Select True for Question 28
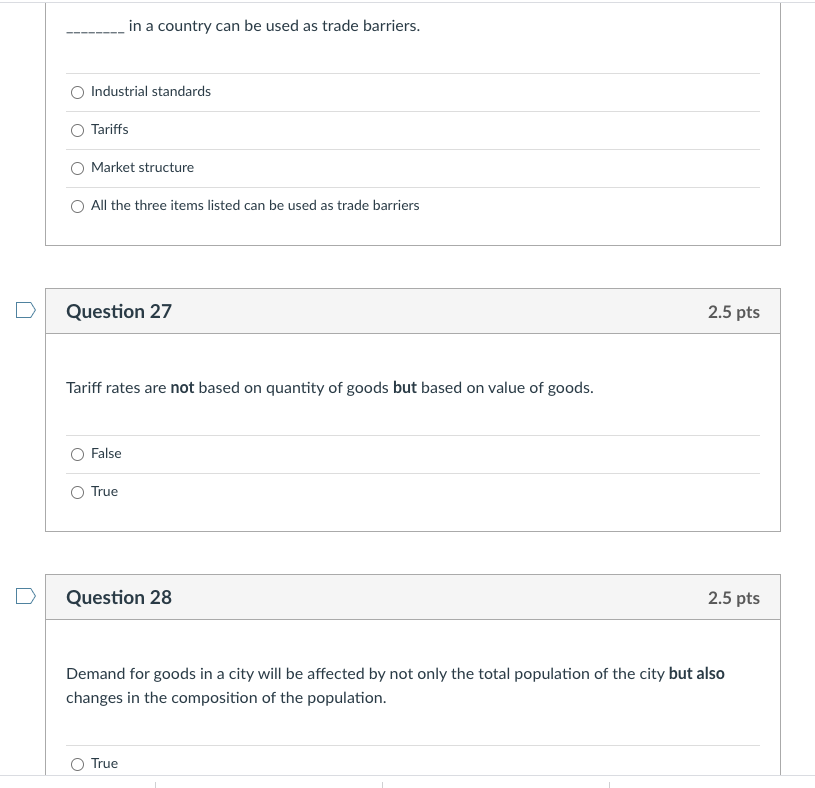The width and height of the screenshot is (815, 788). 77,764
